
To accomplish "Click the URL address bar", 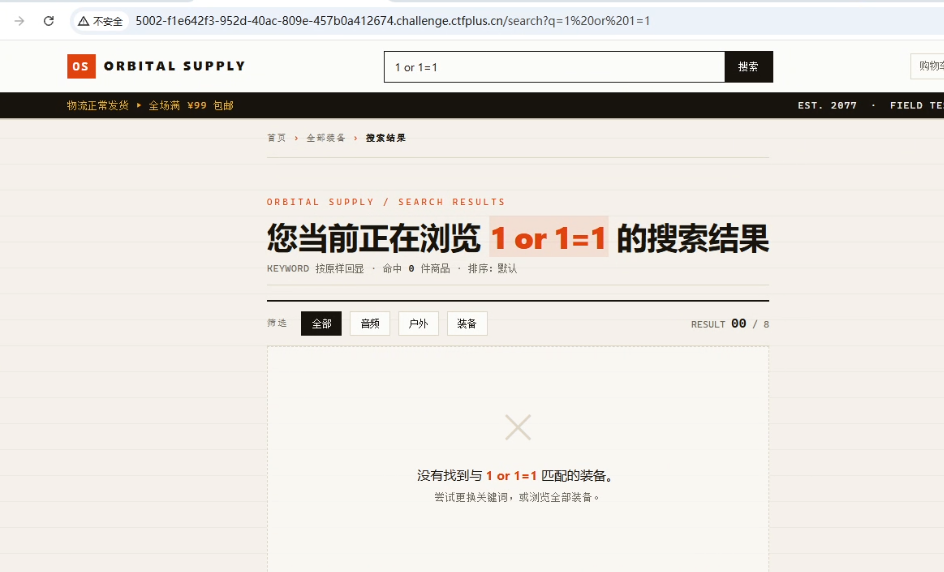I will 392,21.
